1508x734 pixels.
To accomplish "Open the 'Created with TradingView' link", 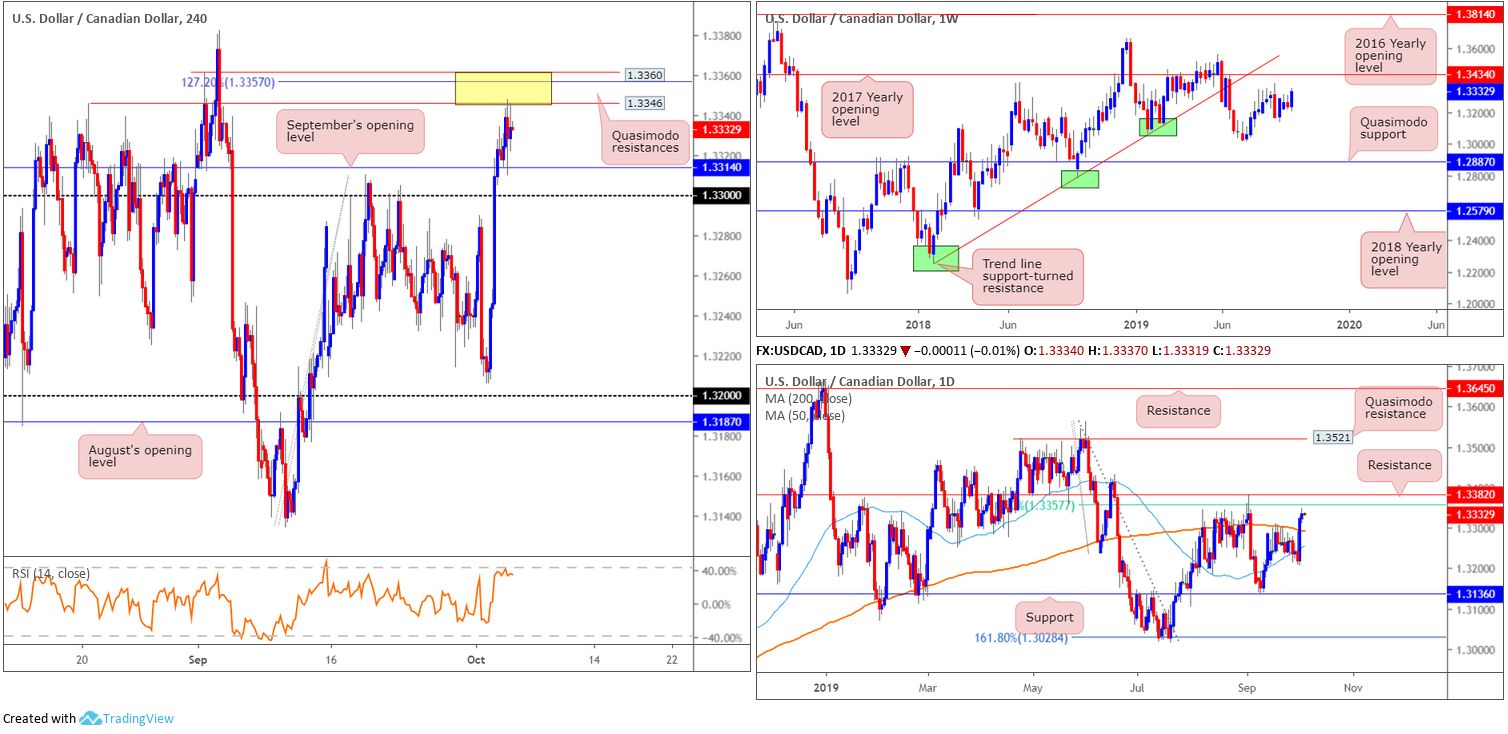I will coord(88,718).
